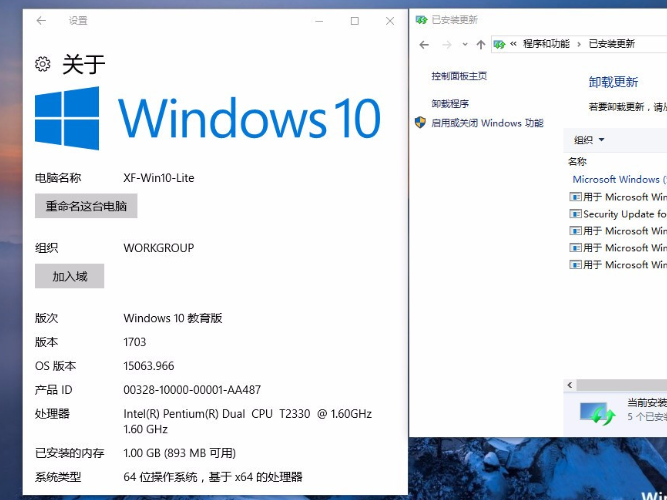Click the shield icon next to 启用或关闭
Image resolution: width=667 pixels, height=500 pixels.
(x=420, y=123)
